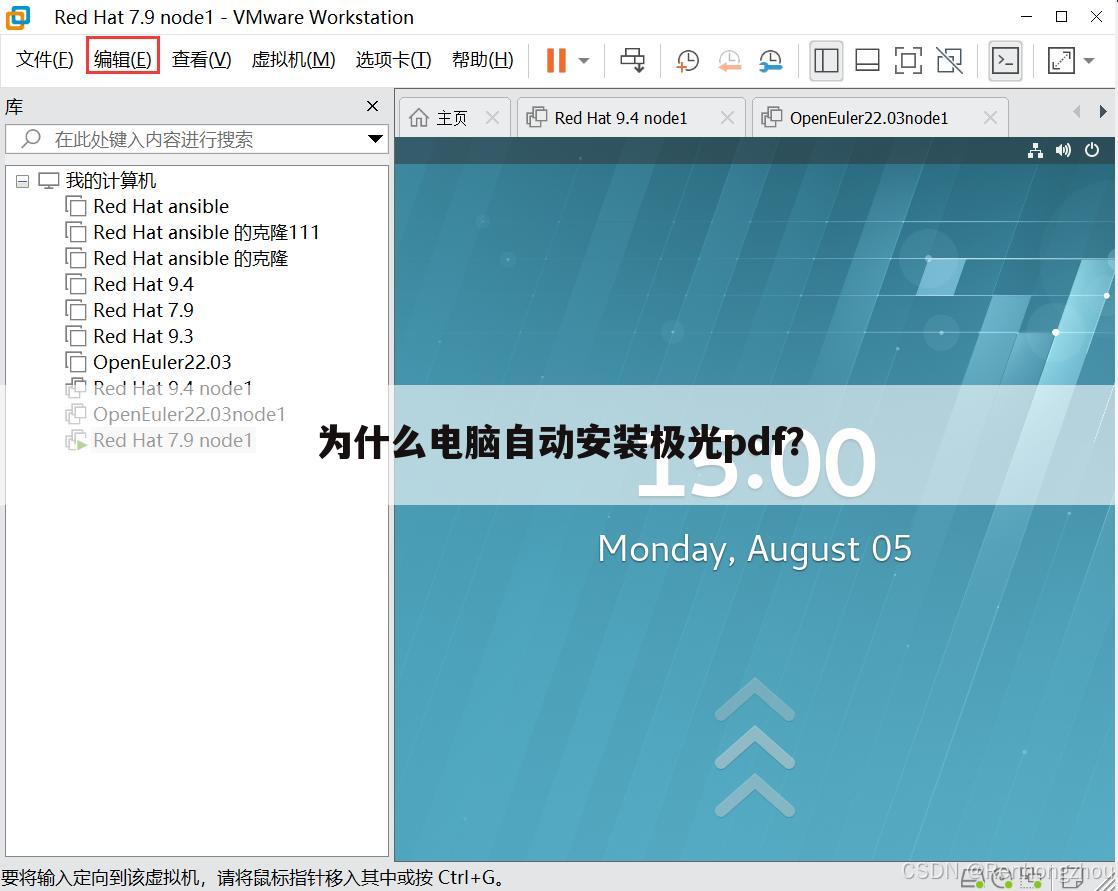The width and height of the screenshot is (1118, 891).
Task: Open the library search filter dropdown arrow
Action: (375, 139)
